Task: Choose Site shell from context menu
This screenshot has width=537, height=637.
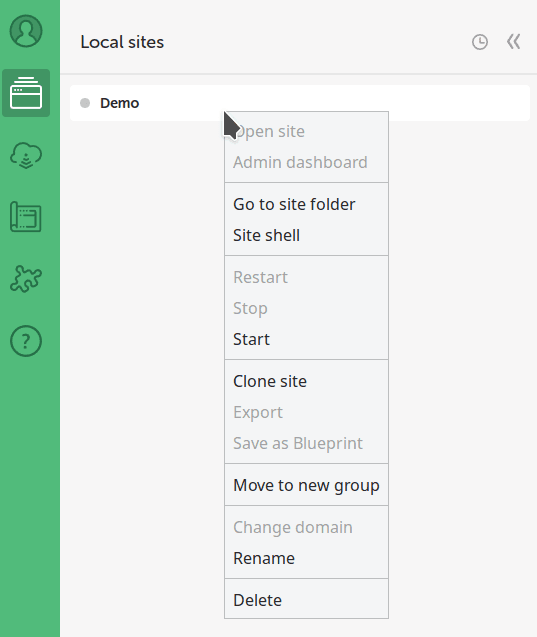Action: 266,235
